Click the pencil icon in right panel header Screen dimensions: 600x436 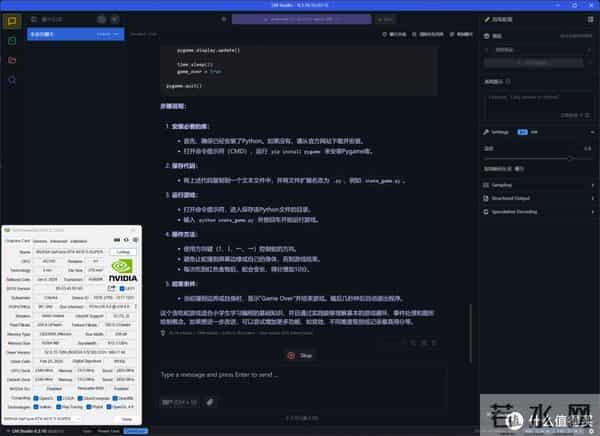487,20
